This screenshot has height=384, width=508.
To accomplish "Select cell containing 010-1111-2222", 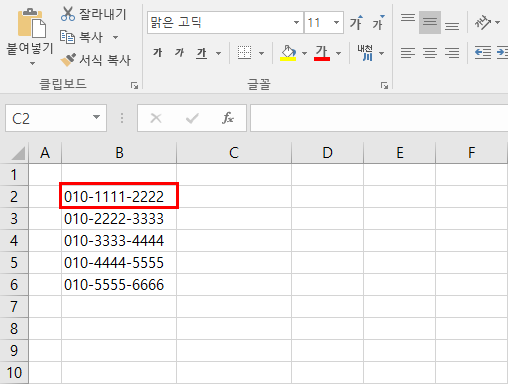I will pos(119,196).
